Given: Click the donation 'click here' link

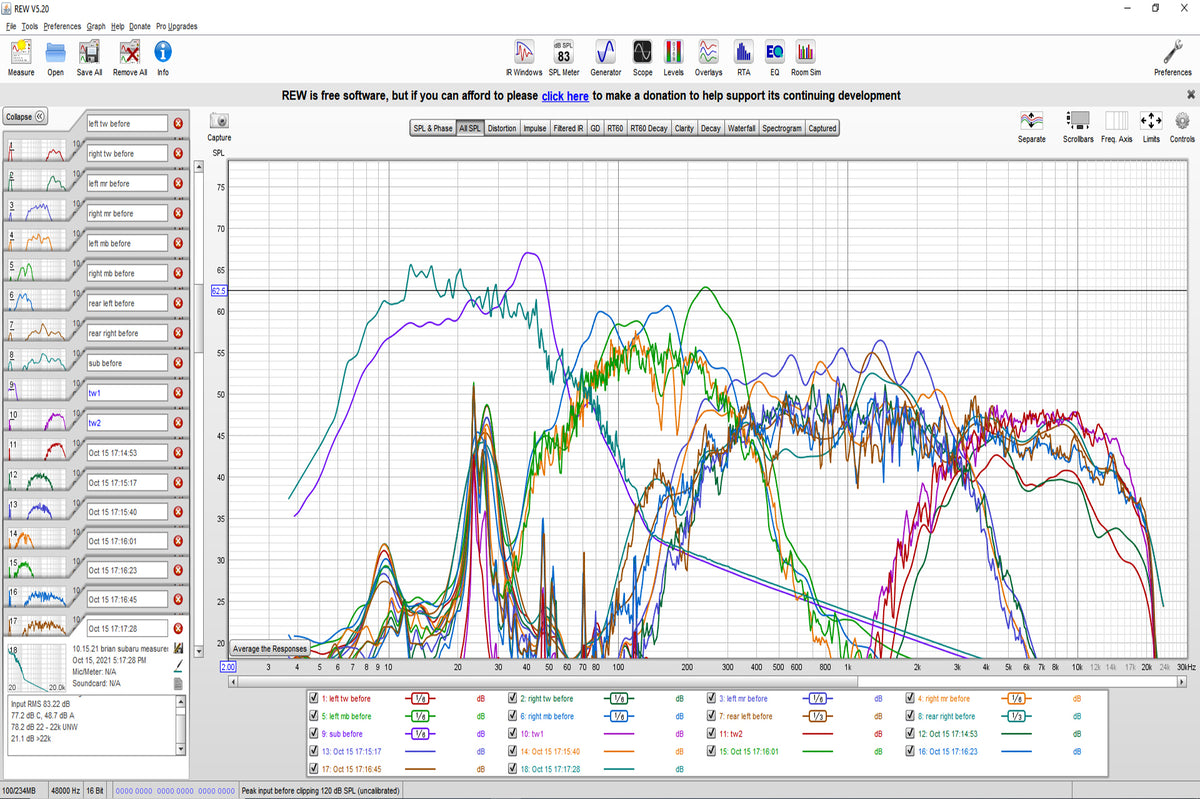Looking at the screenshot, I should (565, 95).
